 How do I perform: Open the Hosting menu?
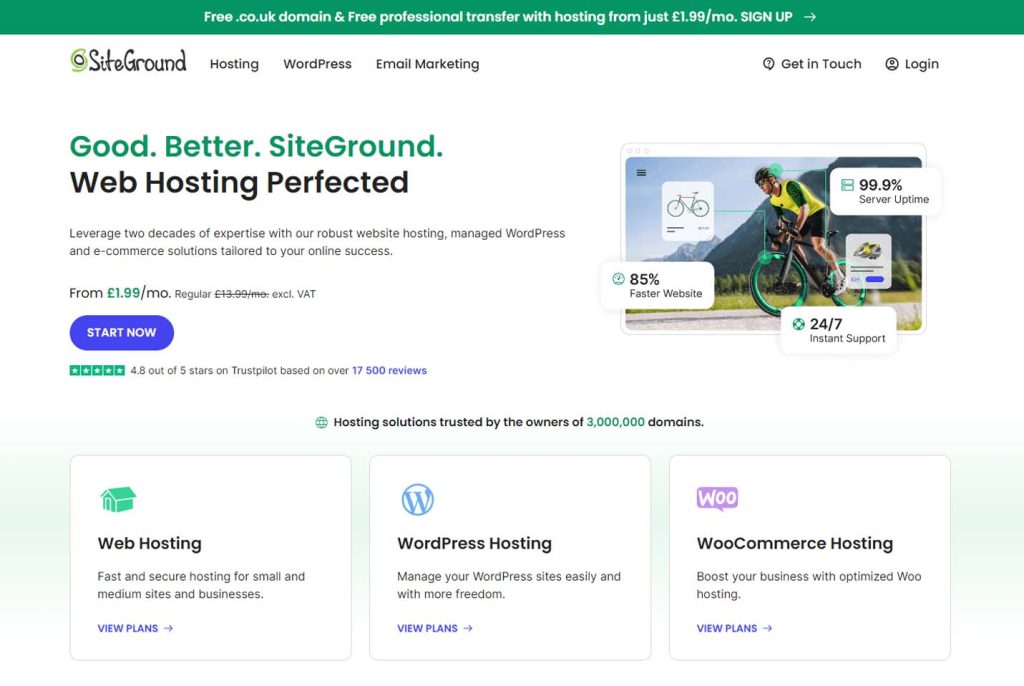(x=233, y=64)
